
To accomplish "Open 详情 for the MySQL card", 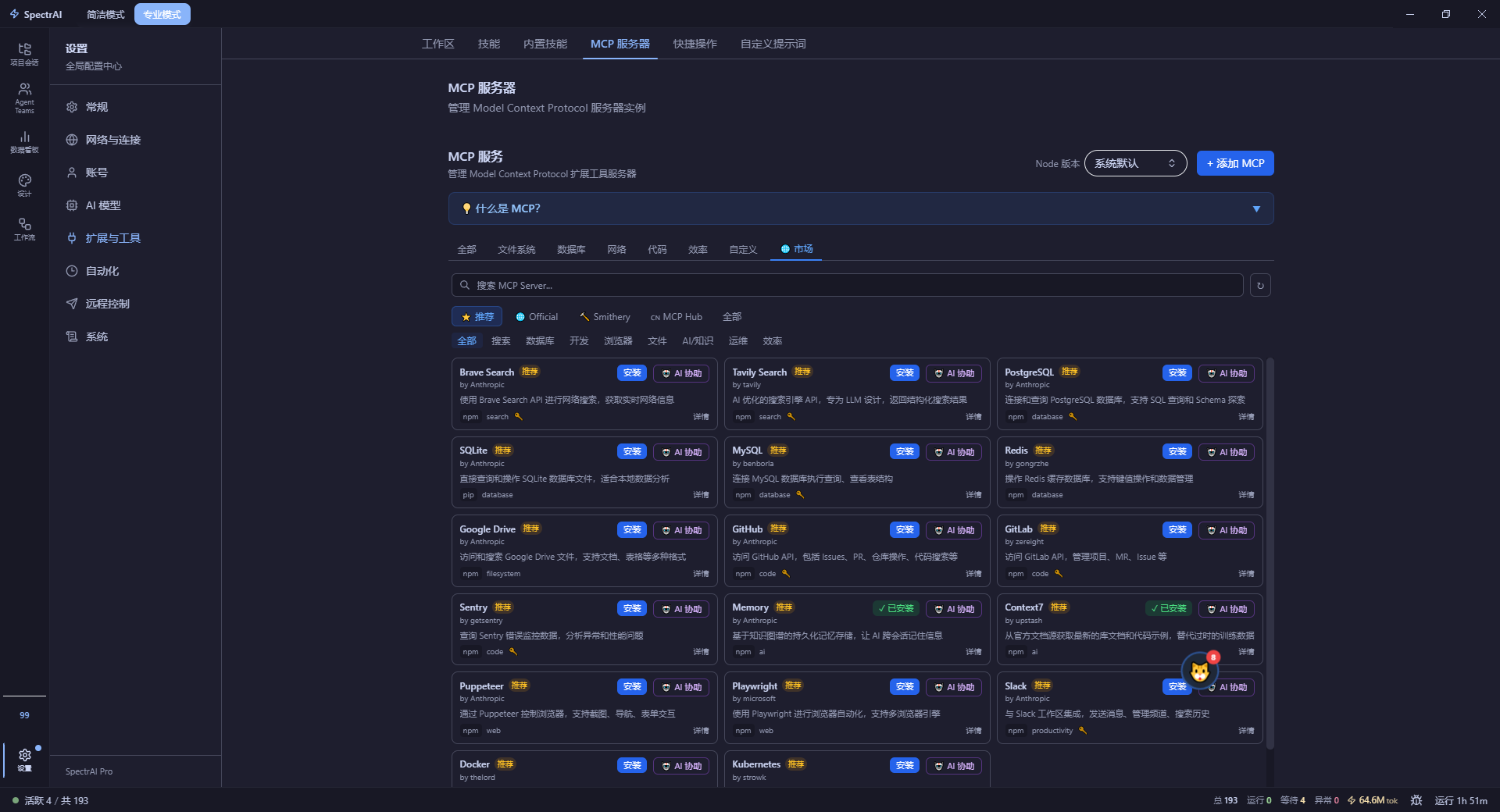I will (973, 495).
